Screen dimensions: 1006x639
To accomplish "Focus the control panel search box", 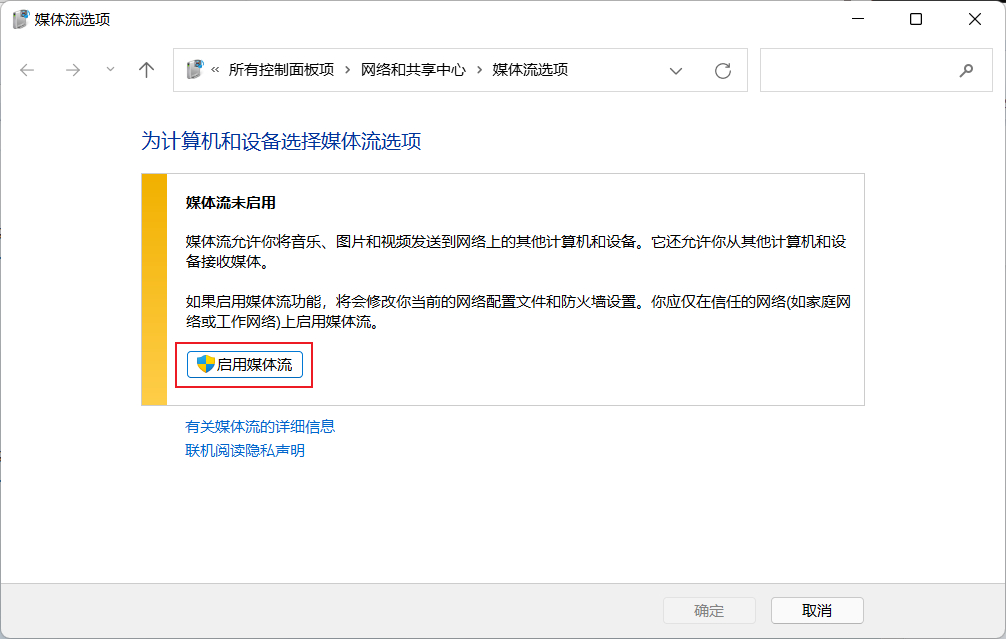I will (x=855, y=70).
